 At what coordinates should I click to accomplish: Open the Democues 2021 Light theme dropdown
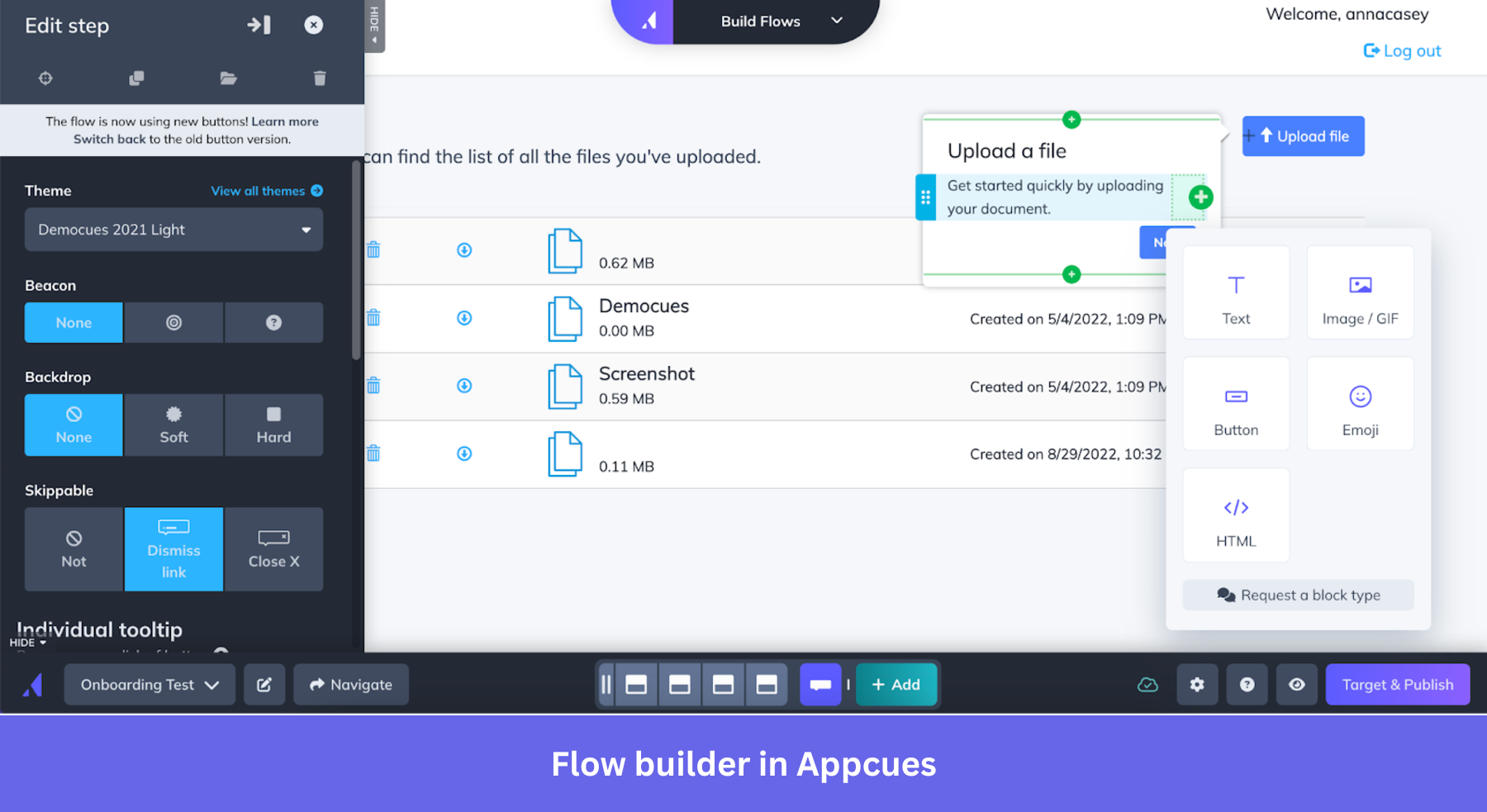(173, 230)
